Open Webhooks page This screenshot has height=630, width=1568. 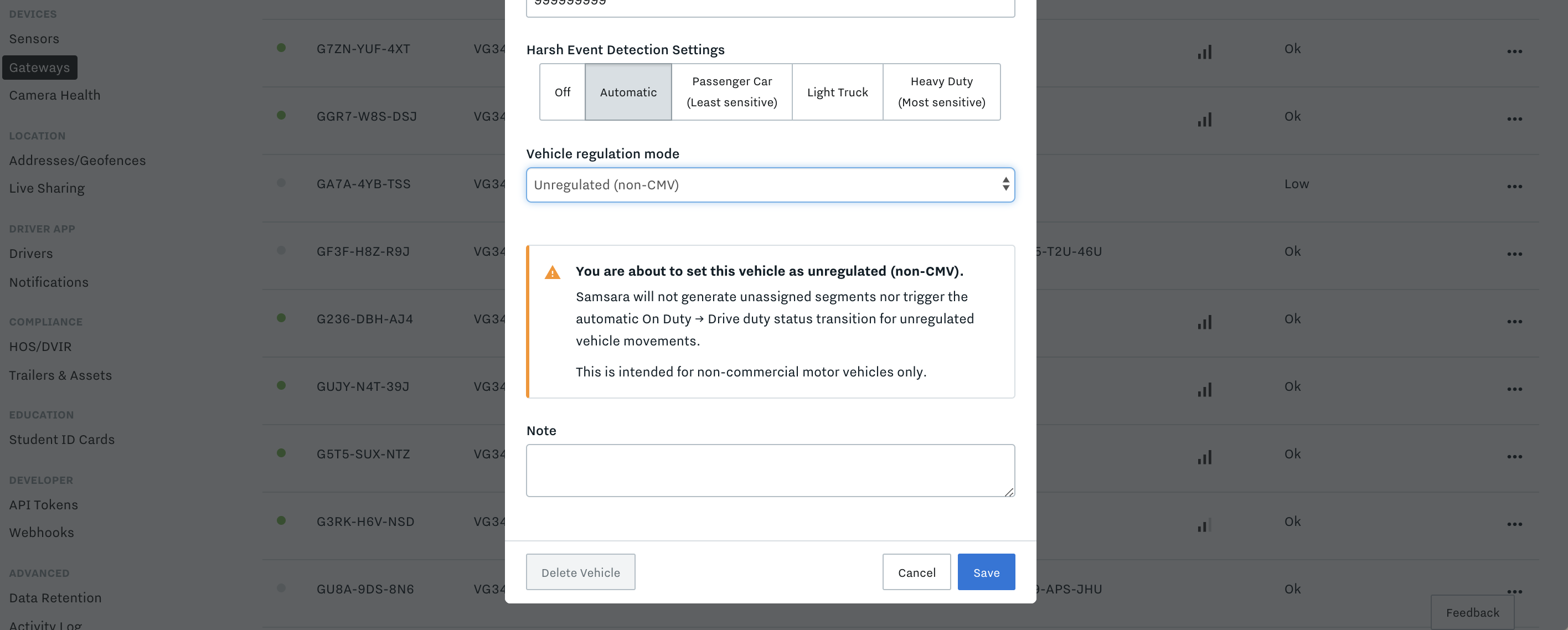click(42, 533)
